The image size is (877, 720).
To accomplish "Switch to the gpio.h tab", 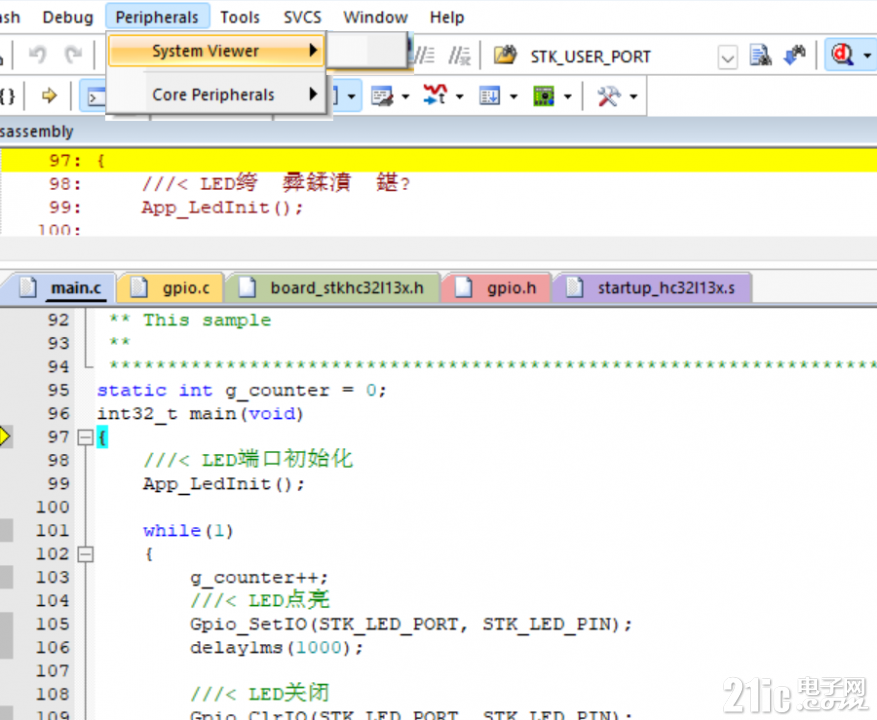I will coord(496,288).
